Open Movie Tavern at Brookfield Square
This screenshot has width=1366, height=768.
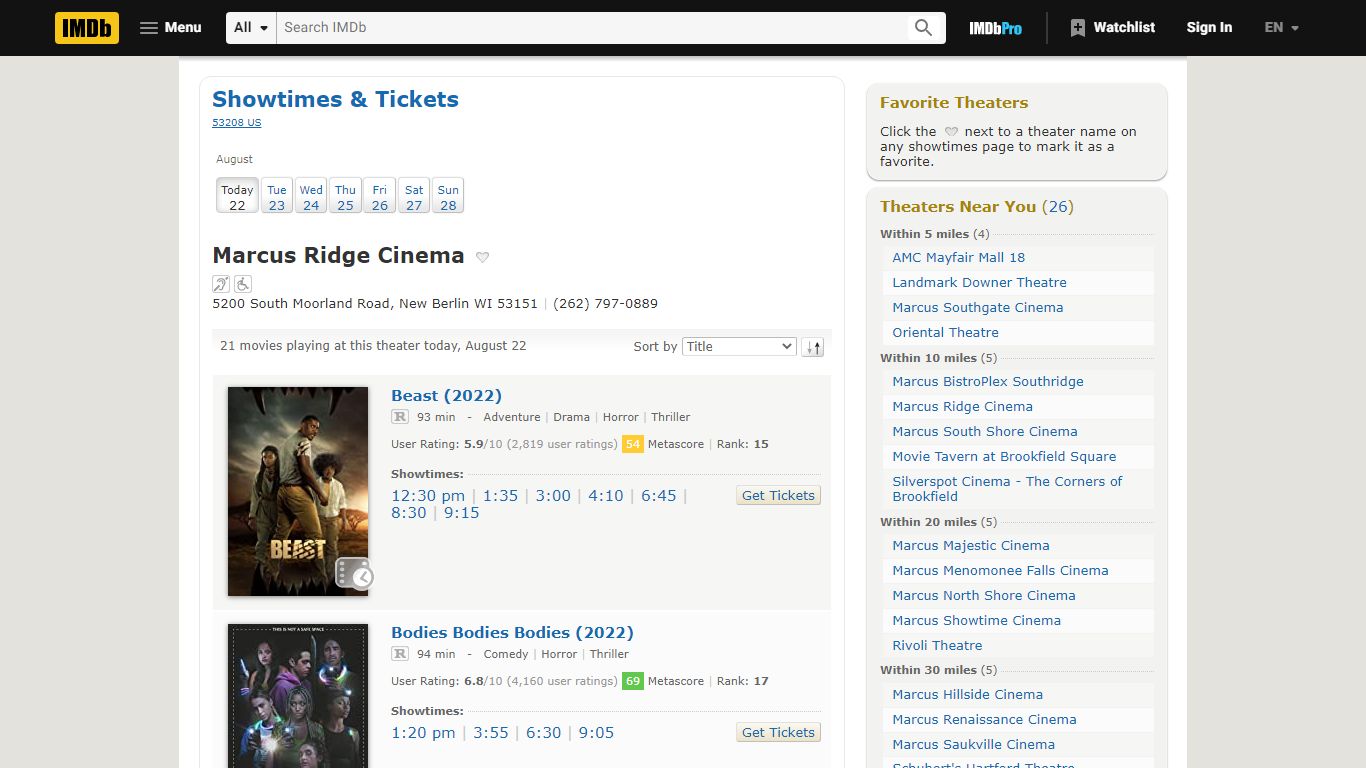(x=1004, y=456)
